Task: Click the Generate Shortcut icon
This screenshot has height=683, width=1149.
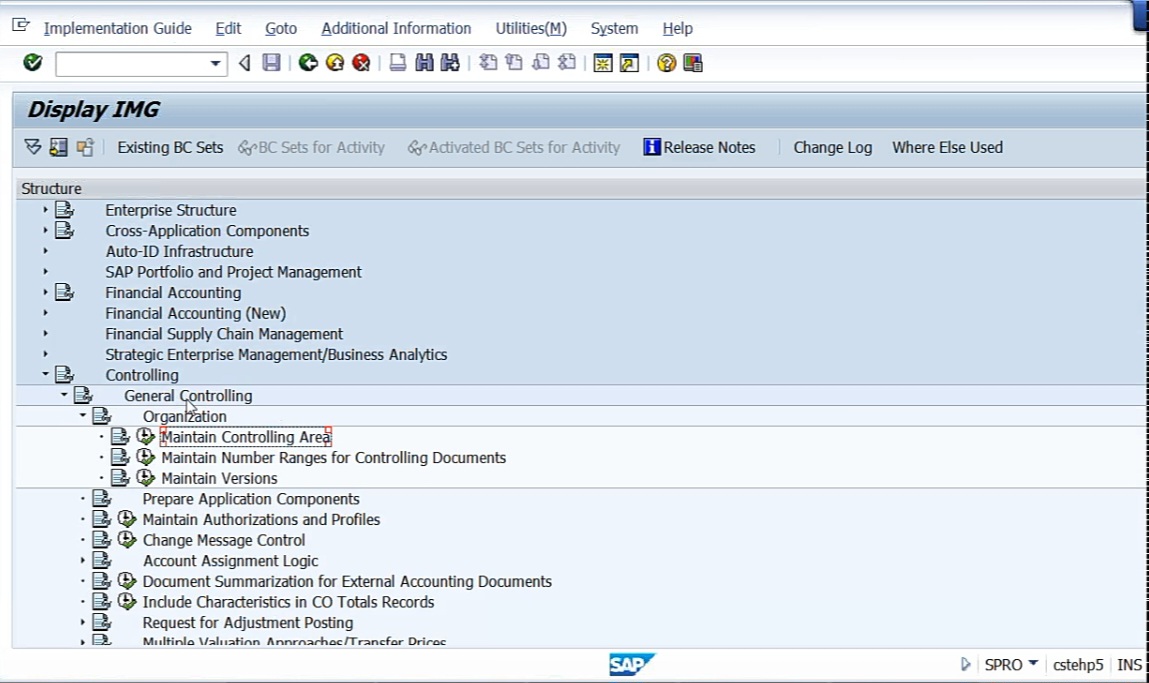Action: pos(629,63)
